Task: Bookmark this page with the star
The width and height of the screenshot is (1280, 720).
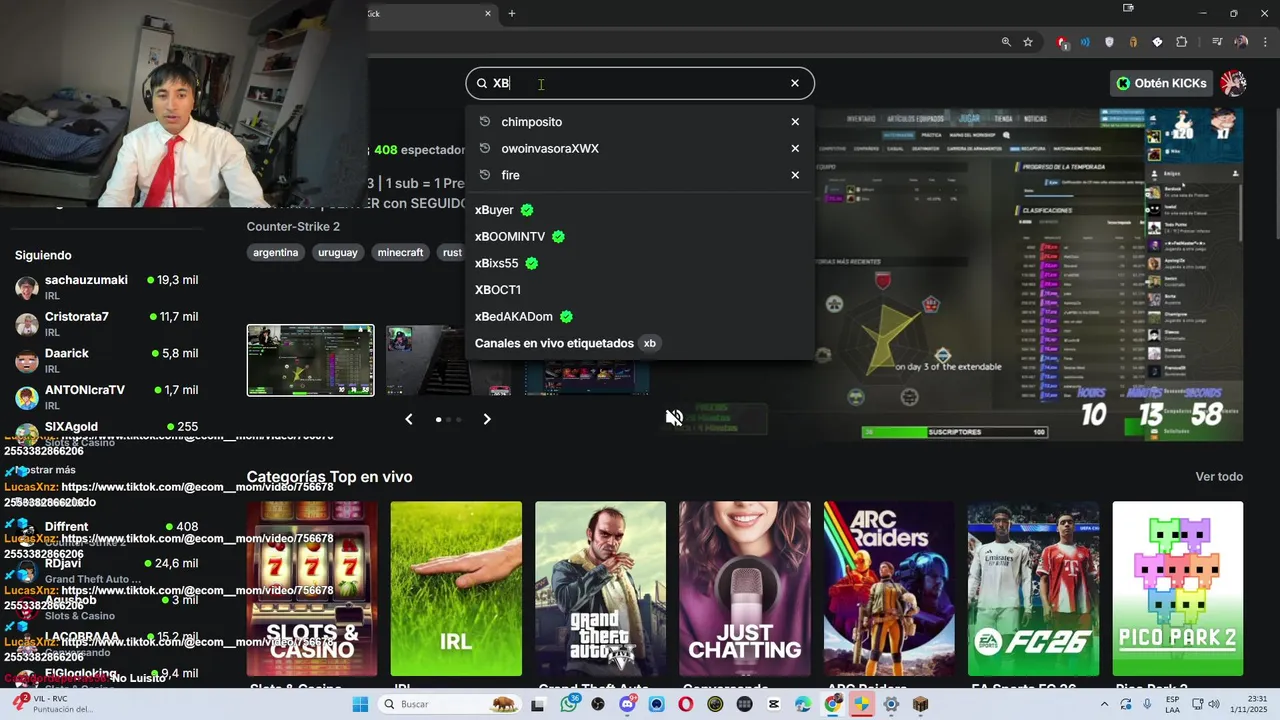Action: point(1028,42)
